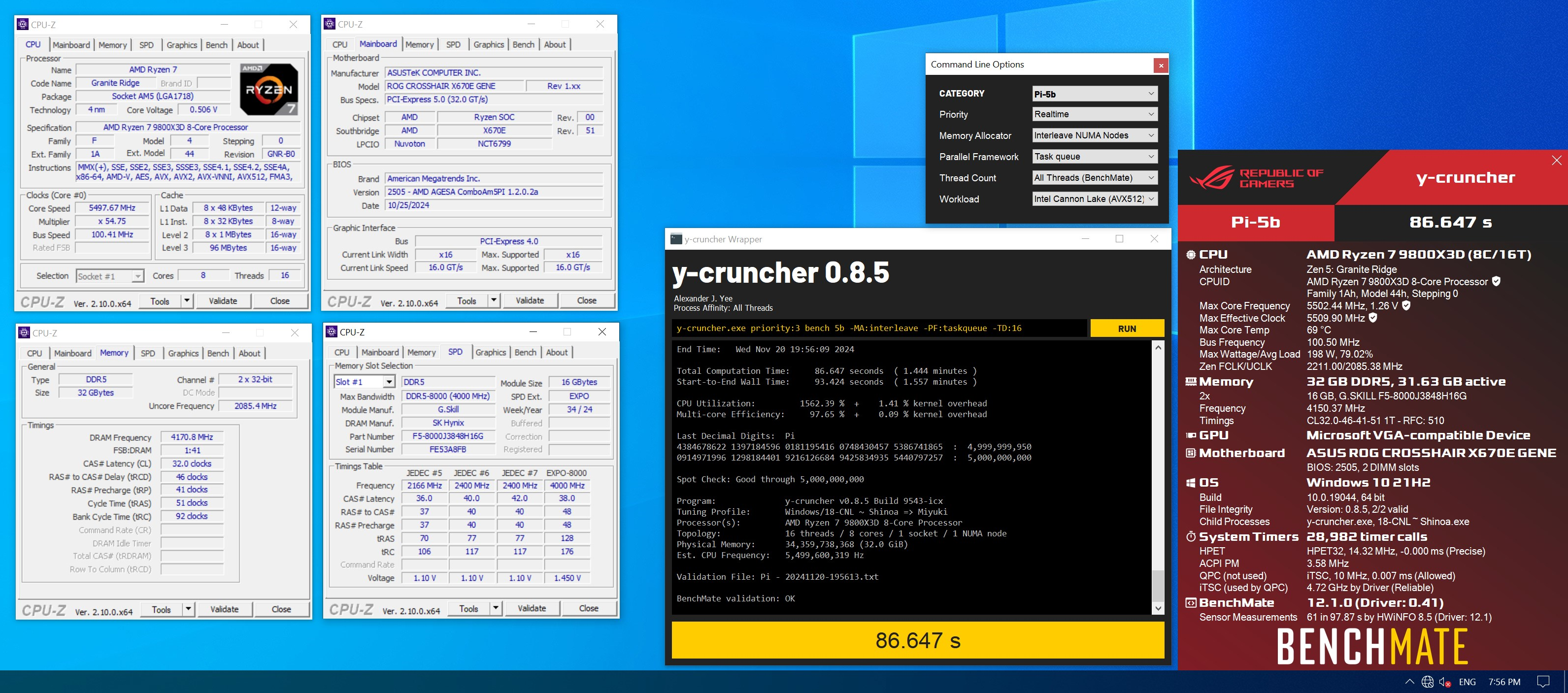Click the Part Number F5-8000J3848H16G field

coord(447,436)
